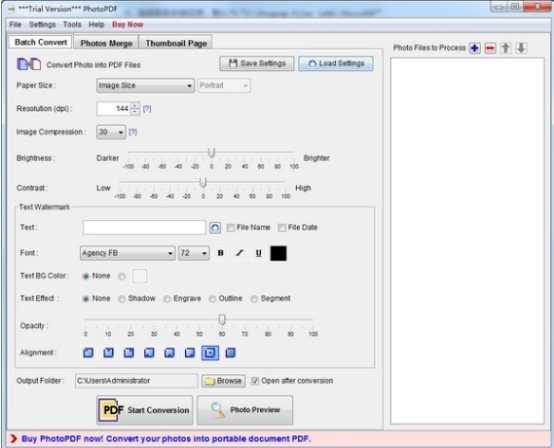Select Outline text effect

[212, 299]
